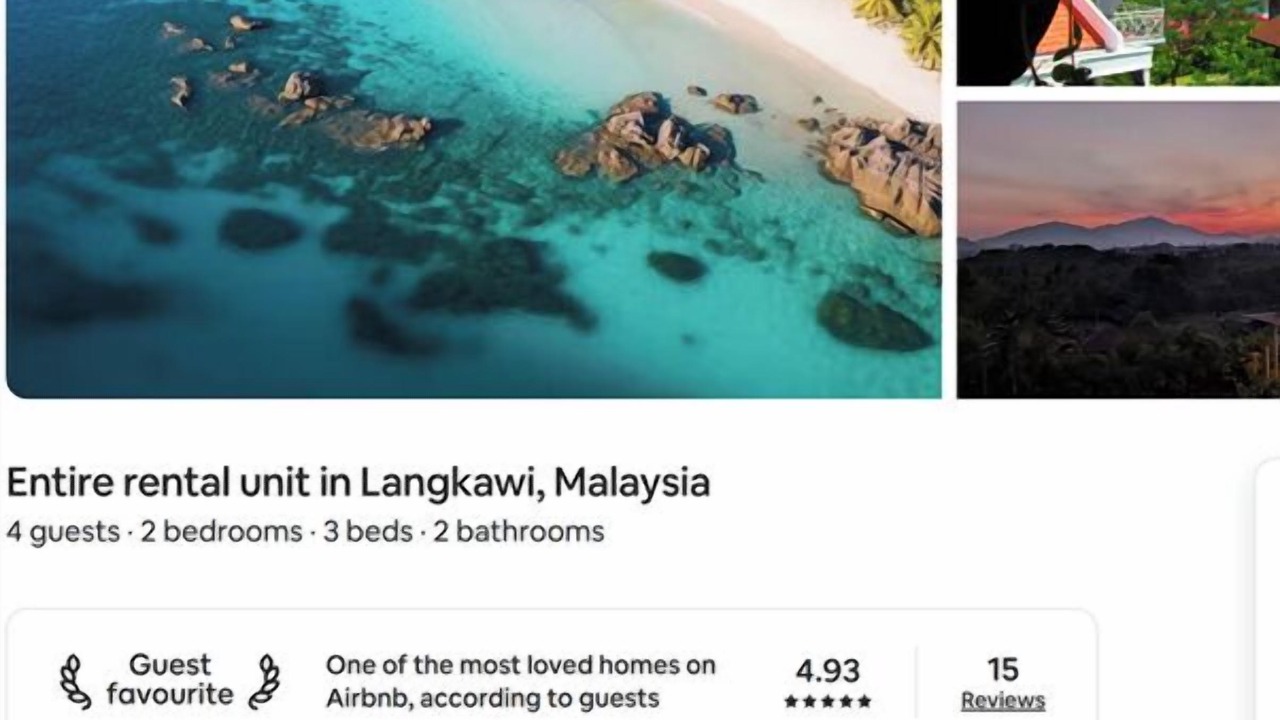Click the "Guest favourite" badge label

(170, 679)
